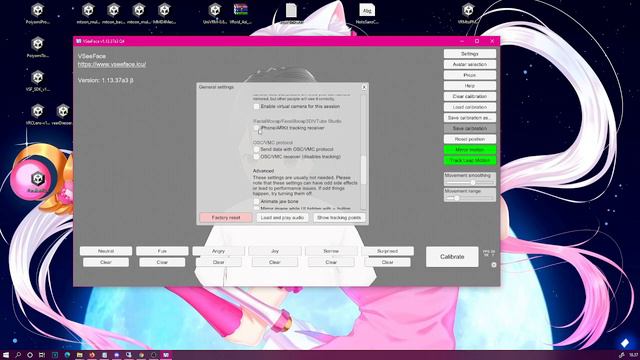The width and height of the screenshot is (640, 360).
Task: Click Clear under the Fun button
Action: click(162, 262)
